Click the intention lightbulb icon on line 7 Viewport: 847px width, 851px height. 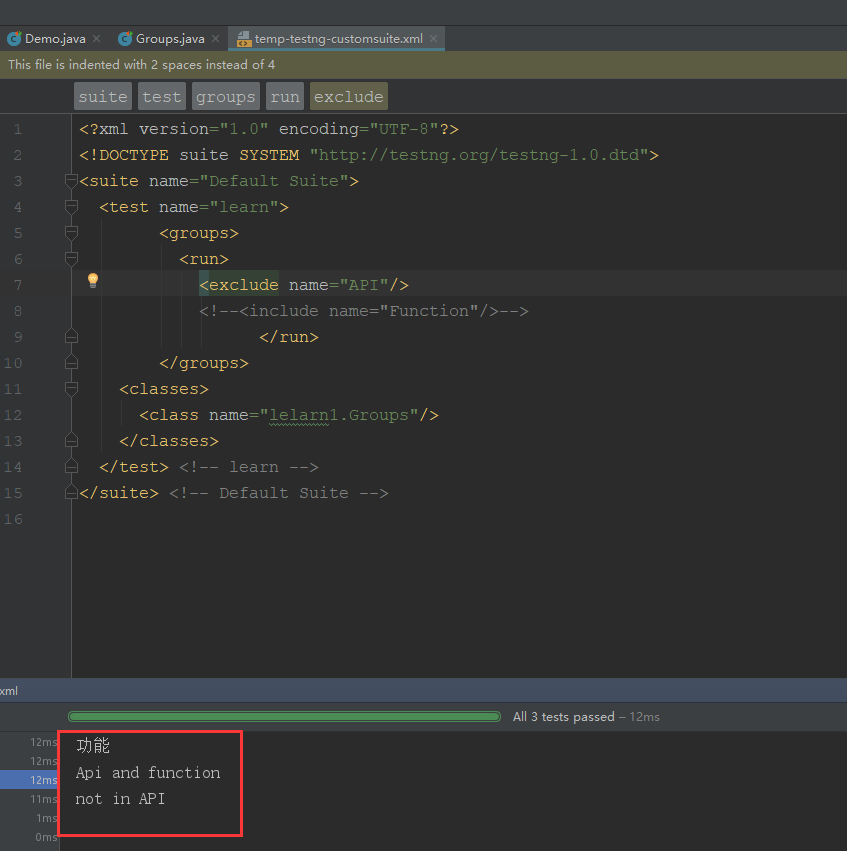(92, 280)
